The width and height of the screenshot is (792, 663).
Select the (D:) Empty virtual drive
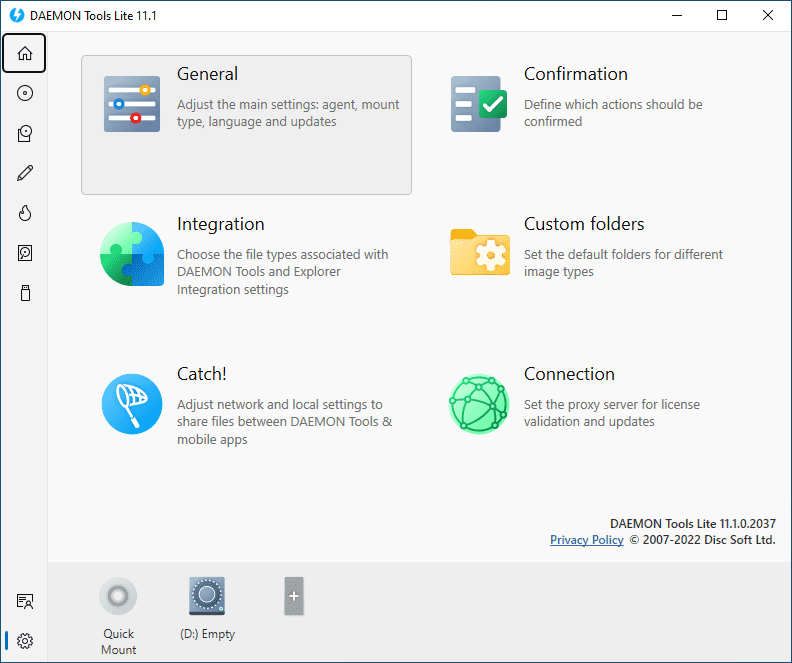tap(207, 596)
